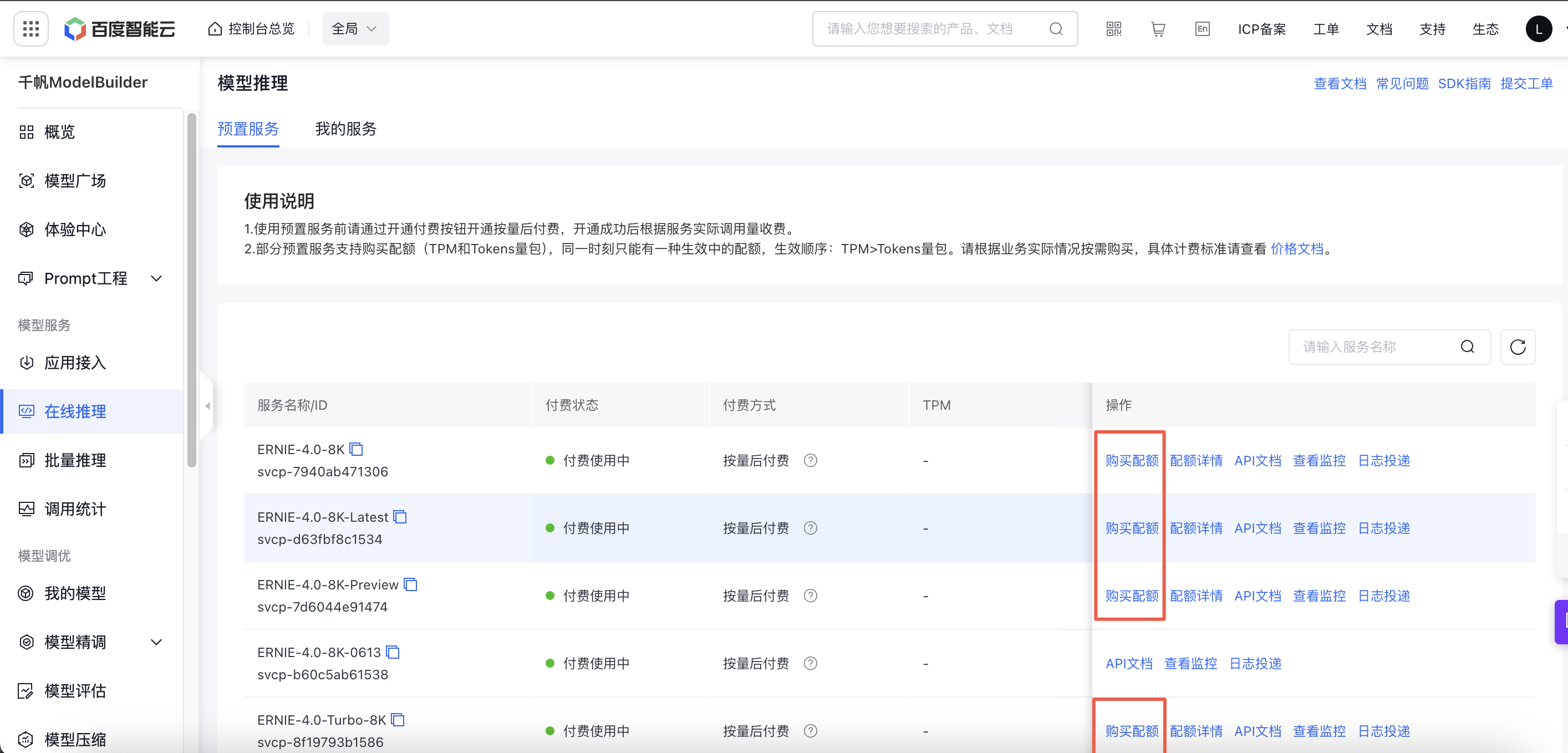Open 生态 in the top bar
Image resolution: width=1568 pixels, height=753 pixels.
[x=1485, y=29]
